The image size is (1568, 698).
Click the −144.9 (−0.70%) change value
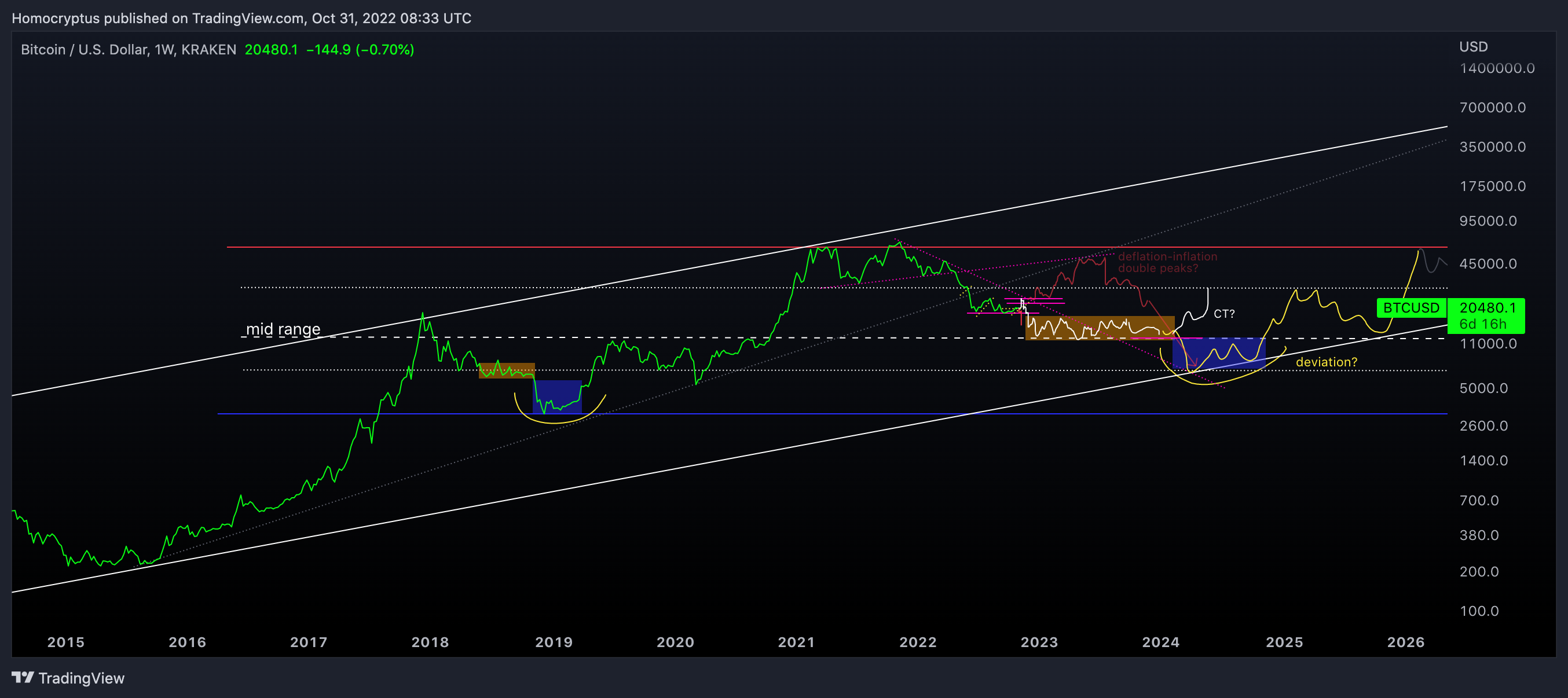360,49
